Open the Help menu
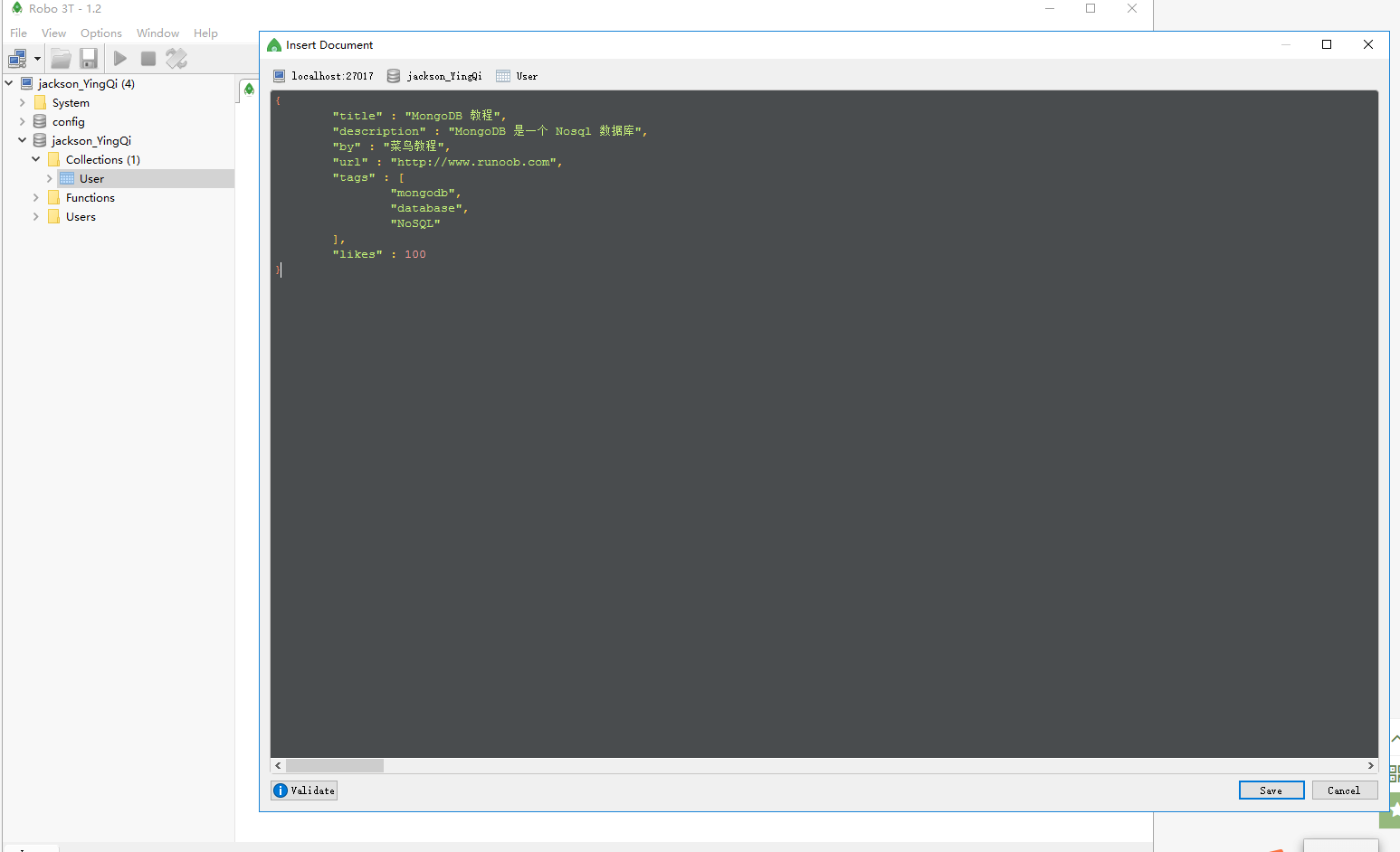Image resolution: width=1400 pixels, height=852 pixels. (205, 33)
